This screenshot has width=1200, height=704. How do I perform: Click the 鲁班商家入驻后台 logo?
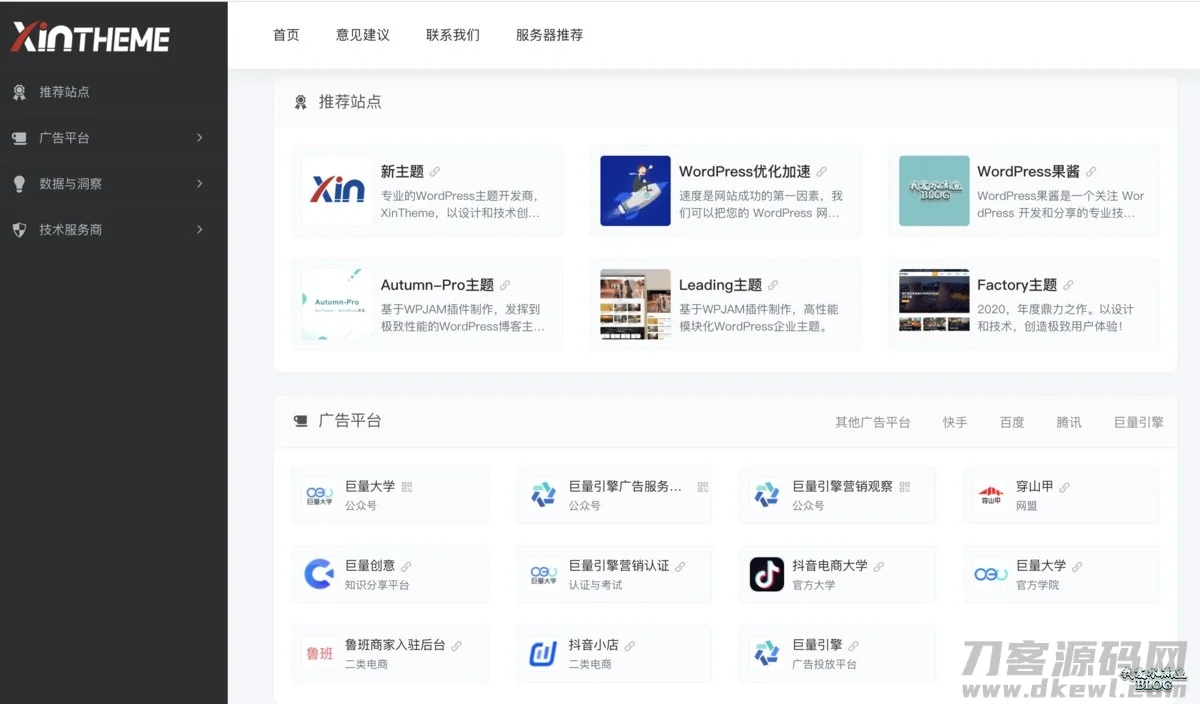(319, 654)
